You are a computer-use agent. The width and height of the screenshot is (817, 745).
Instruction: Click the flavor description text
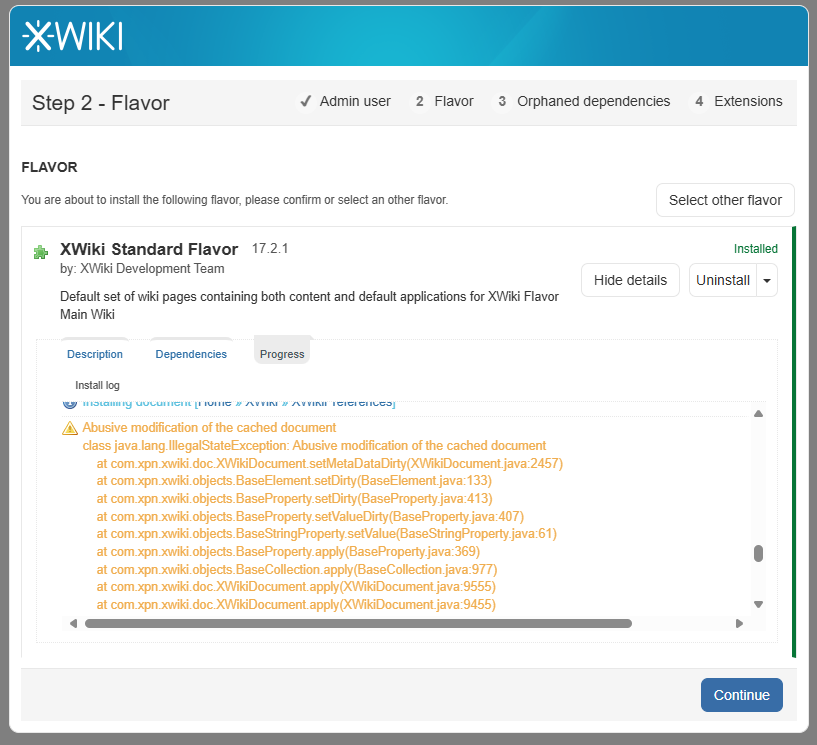[310, 305]
